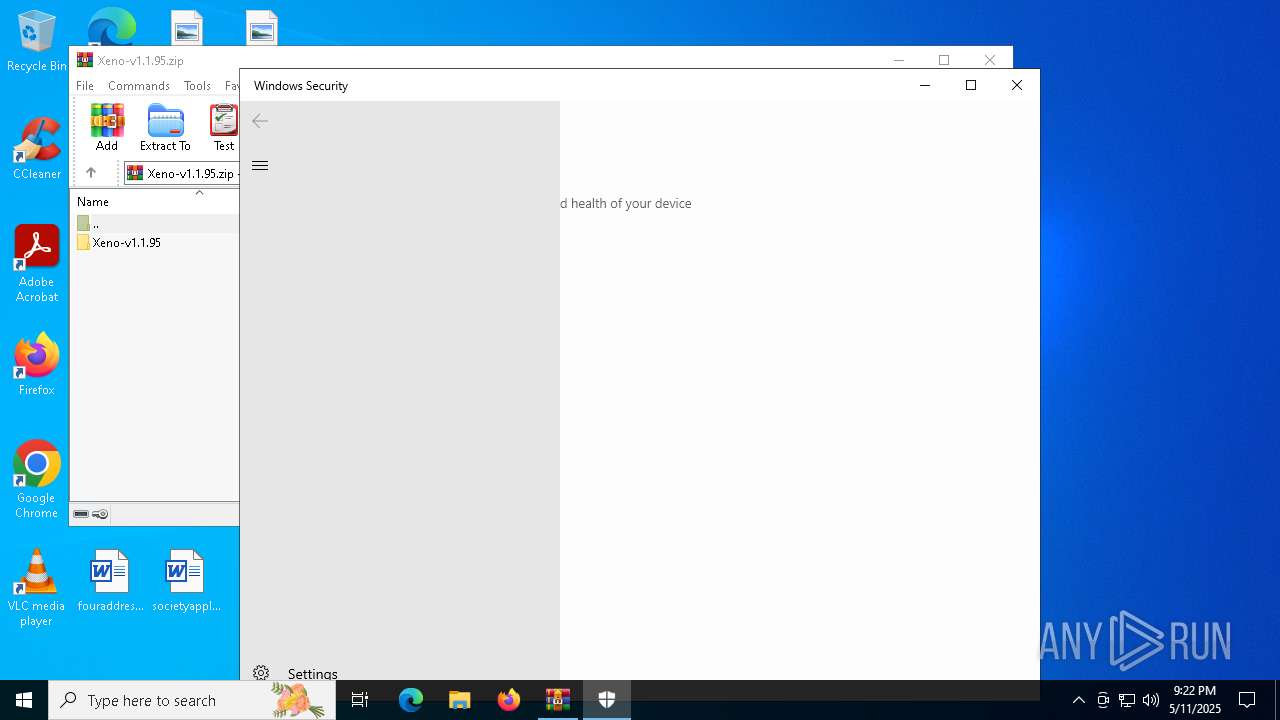Open Settings in Windows Security
The height and width of the screenshot is (720, 1280).
pos(312,674)
